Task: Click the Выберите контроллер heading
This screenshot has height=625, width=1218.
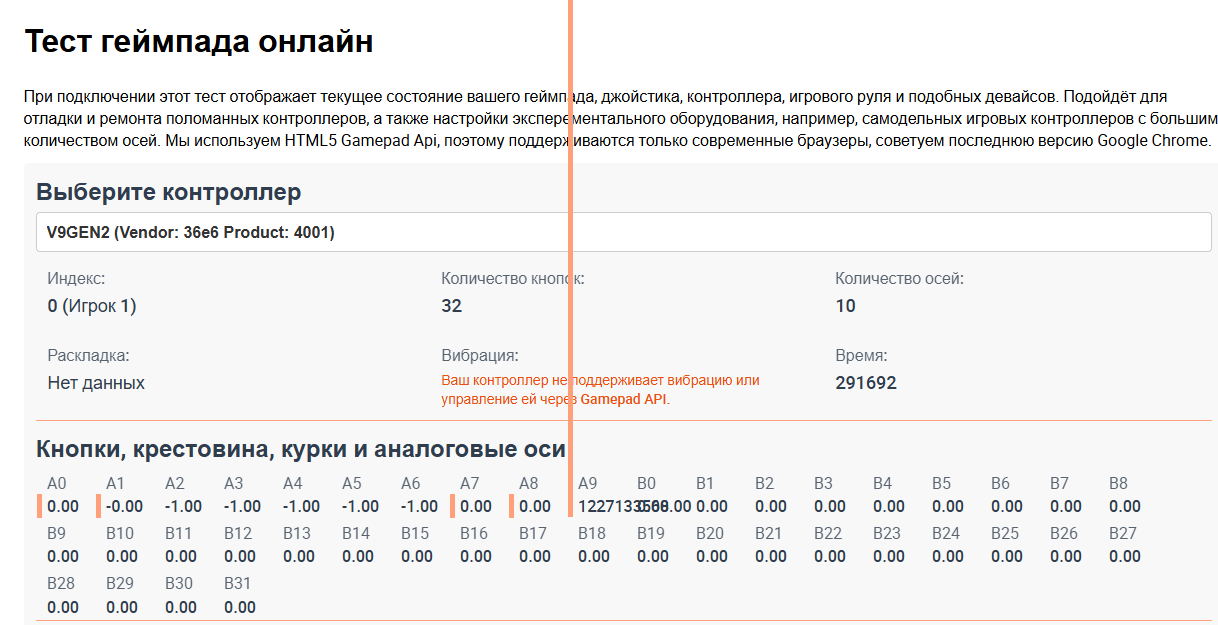Action: [x=168, y=192]
